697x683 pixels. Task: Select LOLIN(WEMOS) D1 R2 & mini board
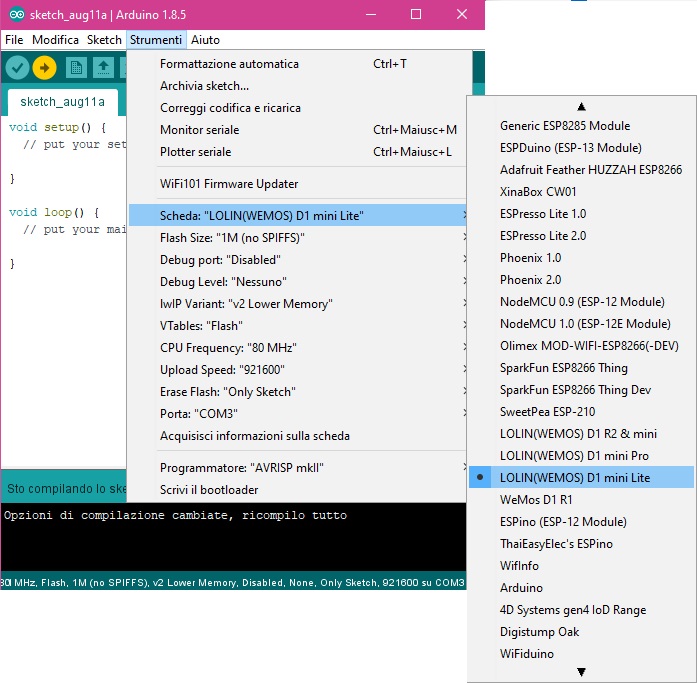coord(581,434)
